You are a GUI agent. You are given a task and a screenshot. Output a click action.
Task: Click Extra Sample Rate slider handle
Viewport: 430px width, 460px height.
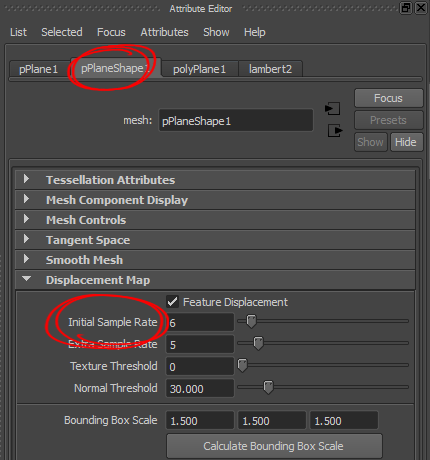tap(258, 343)
